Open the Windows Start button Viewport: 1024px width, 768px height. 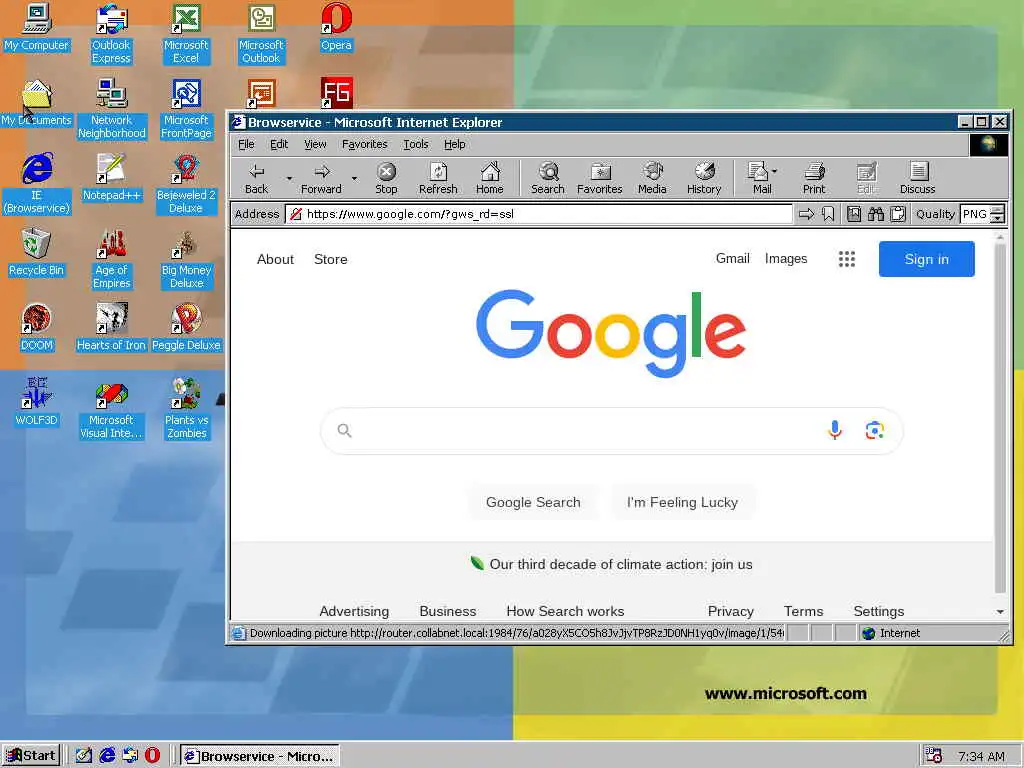pos(31,756)
